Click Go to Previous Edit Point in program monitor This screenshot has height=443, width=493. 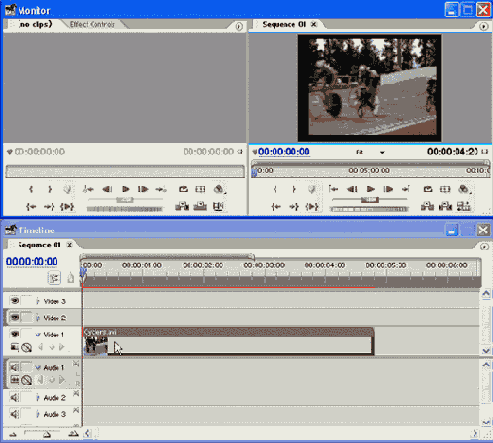point(333,189)
